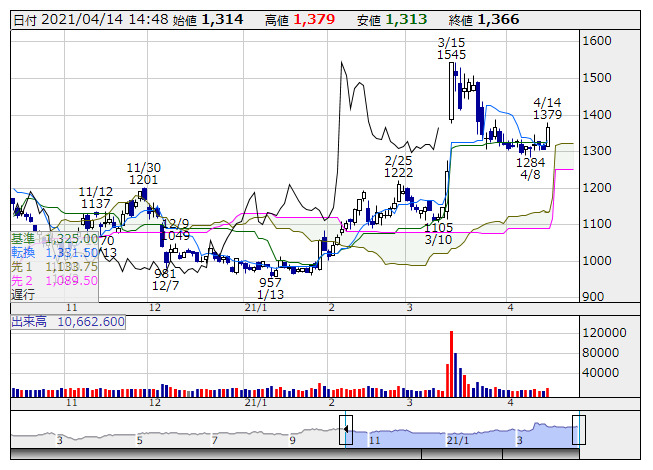This screenshot has height=470, width=653.
Task: Click the 11/12 1137 label
Action: (x=96, y=197)
